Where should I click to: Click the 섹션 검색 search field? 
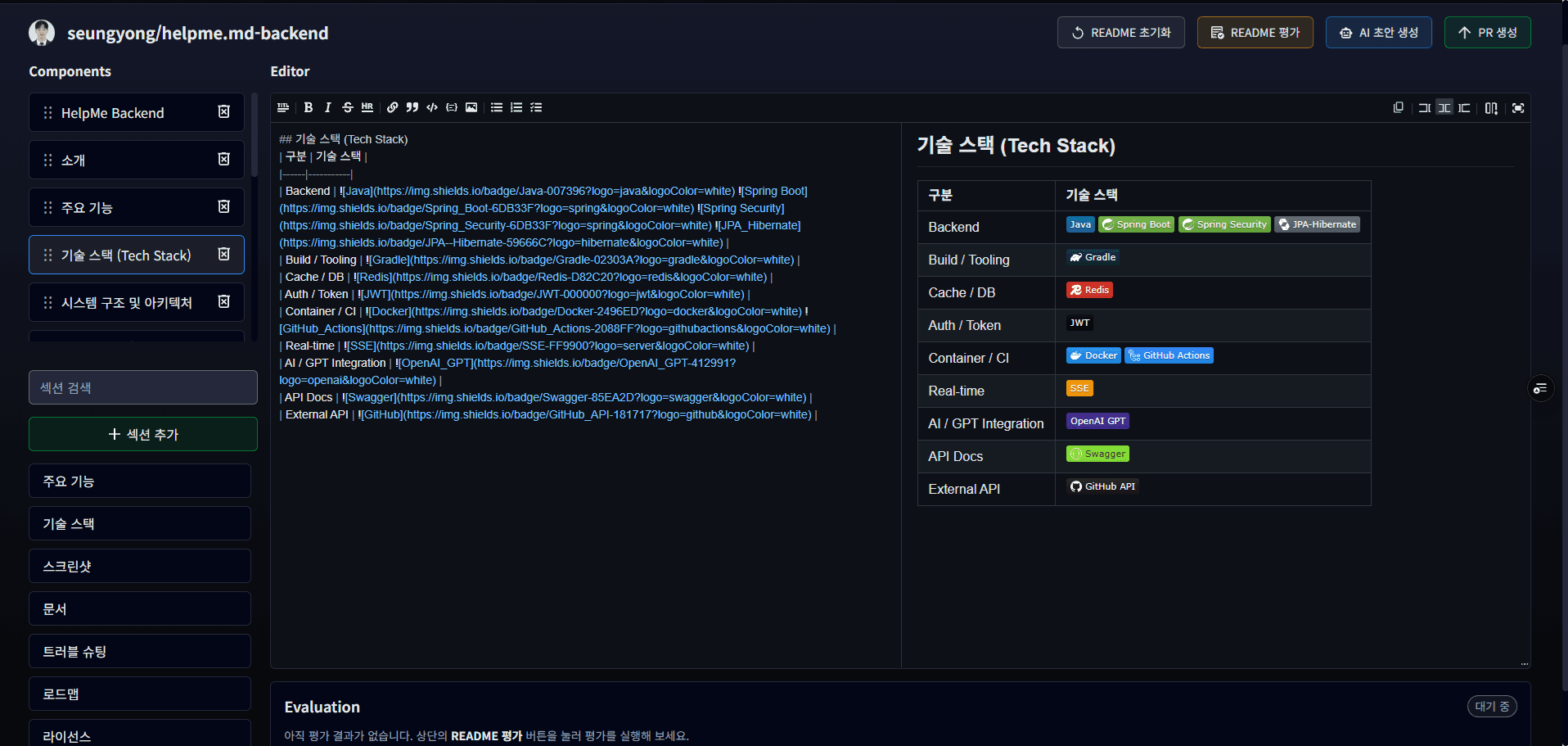pyautogui.click(x=143, y=387)
